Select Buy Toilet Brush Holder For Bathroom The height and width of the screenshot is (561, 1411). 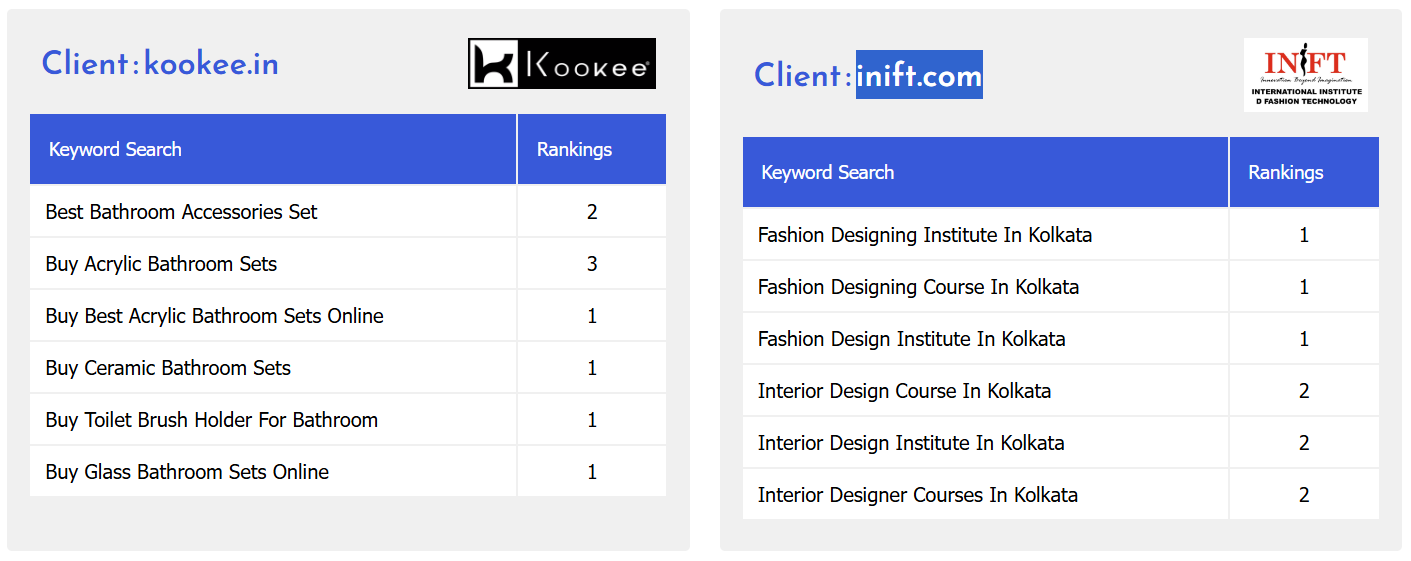tap(211, 420)
